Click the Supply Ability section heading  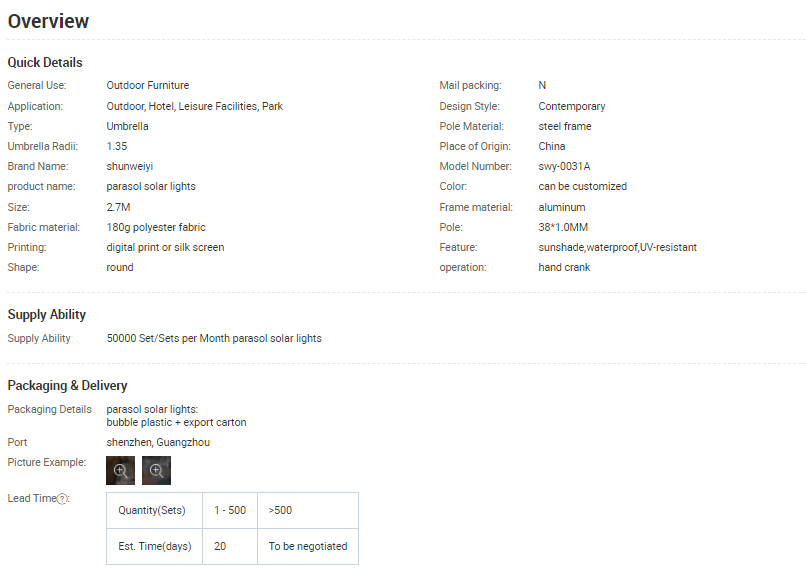click(46, 315)
